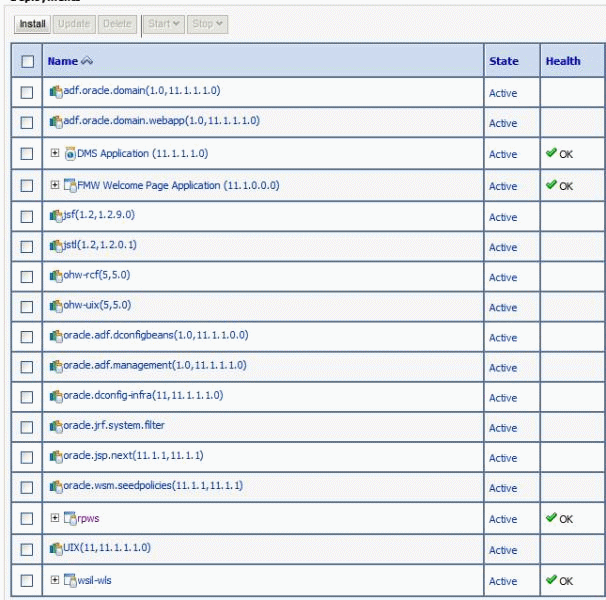Open the adf.oracle.domain.webapp(1.0,11.1.1.1.0) link

[x=162, y=121]
